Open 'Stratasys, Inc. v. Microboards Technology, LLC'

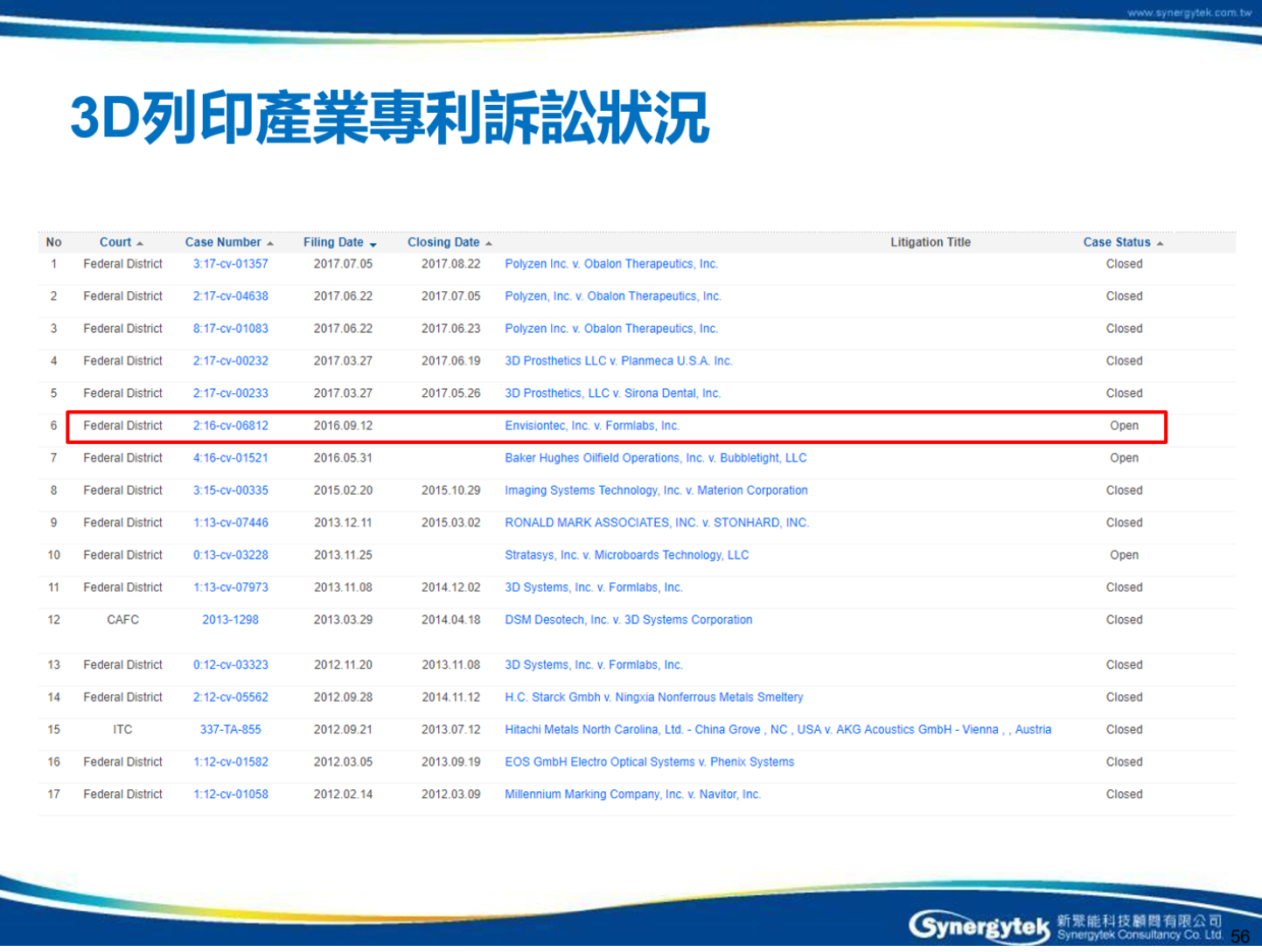point(627,555)
